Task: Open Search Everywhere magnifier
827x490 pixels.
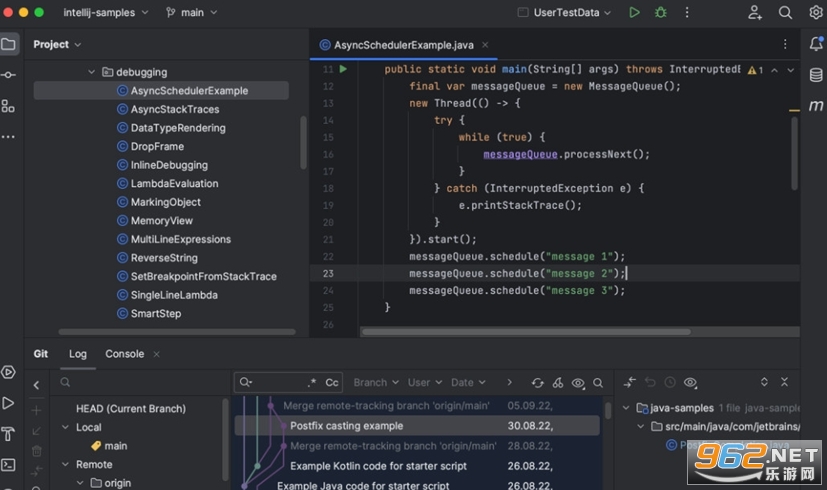Action: 785,12
